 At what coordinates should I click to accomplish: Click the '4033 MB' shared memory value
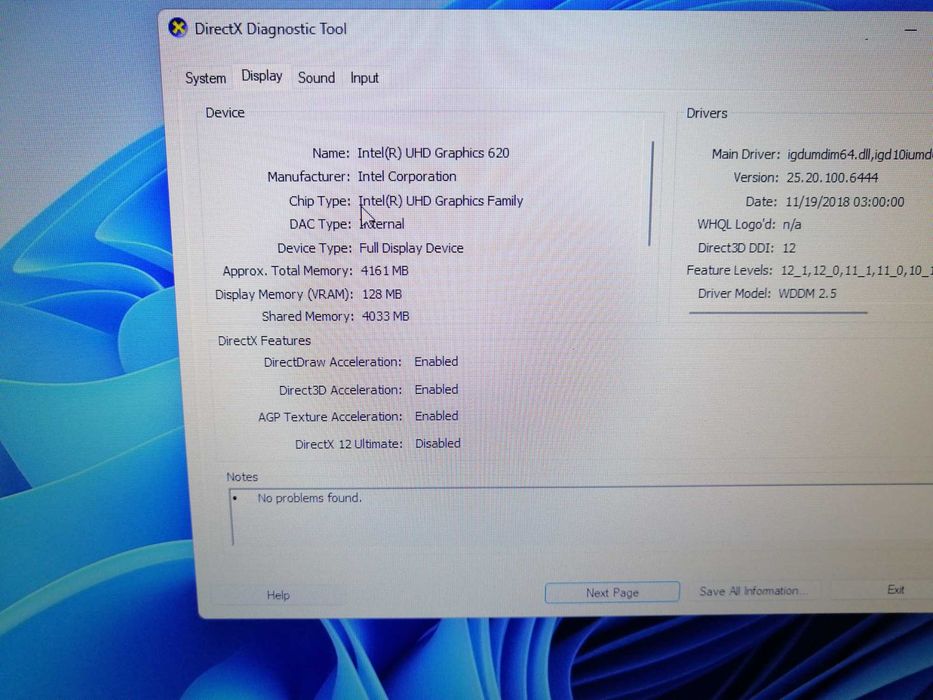click(386, 316)
